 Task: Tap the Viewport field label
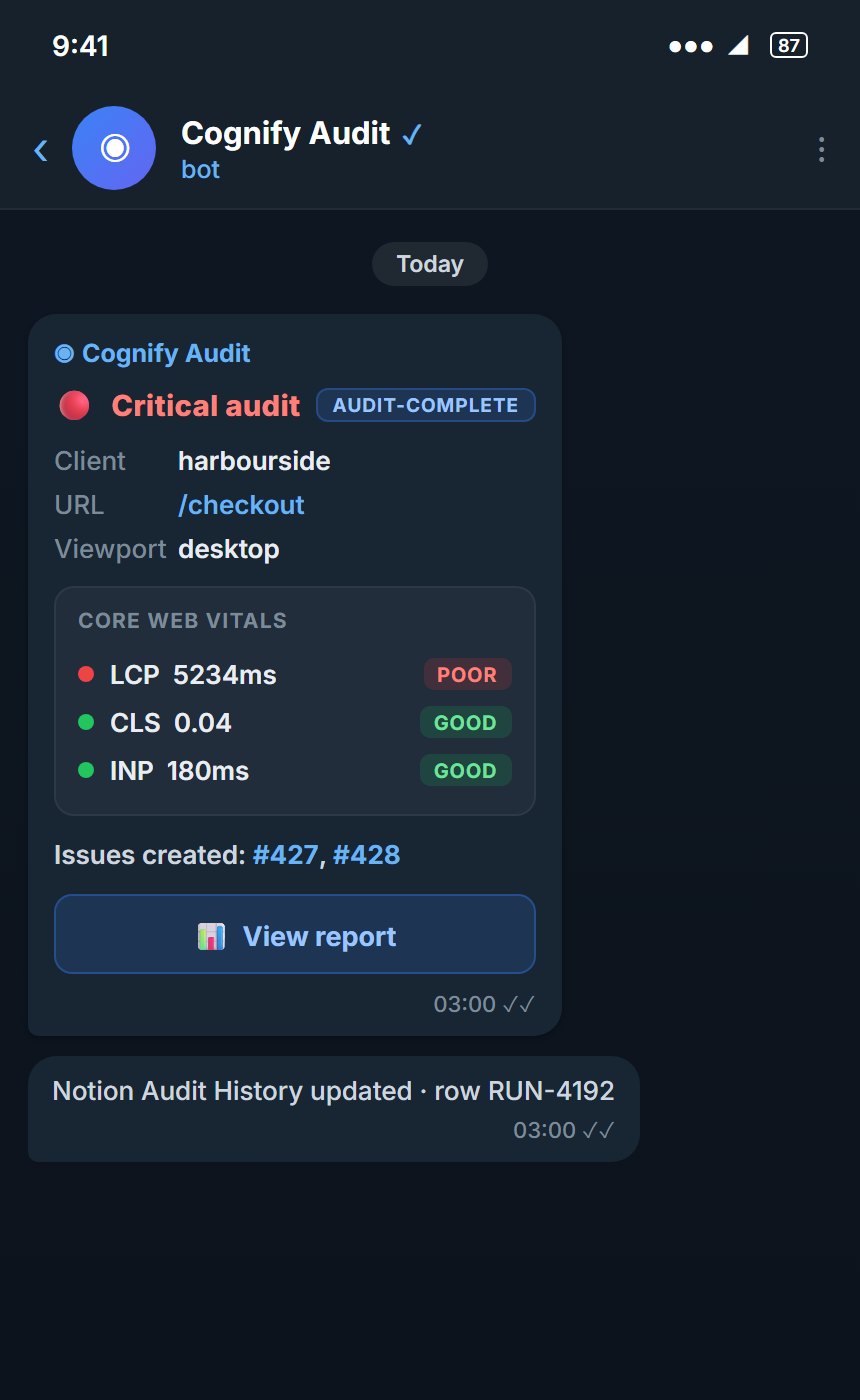[110, 549]
